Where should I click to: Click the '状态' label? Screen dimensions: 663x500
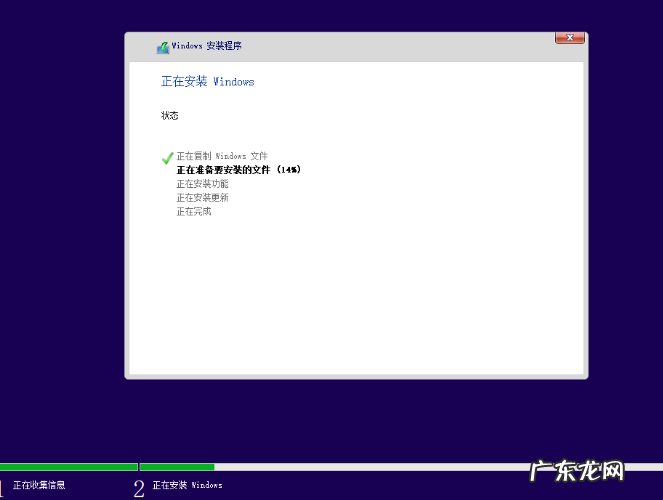[x=170, y=115]
